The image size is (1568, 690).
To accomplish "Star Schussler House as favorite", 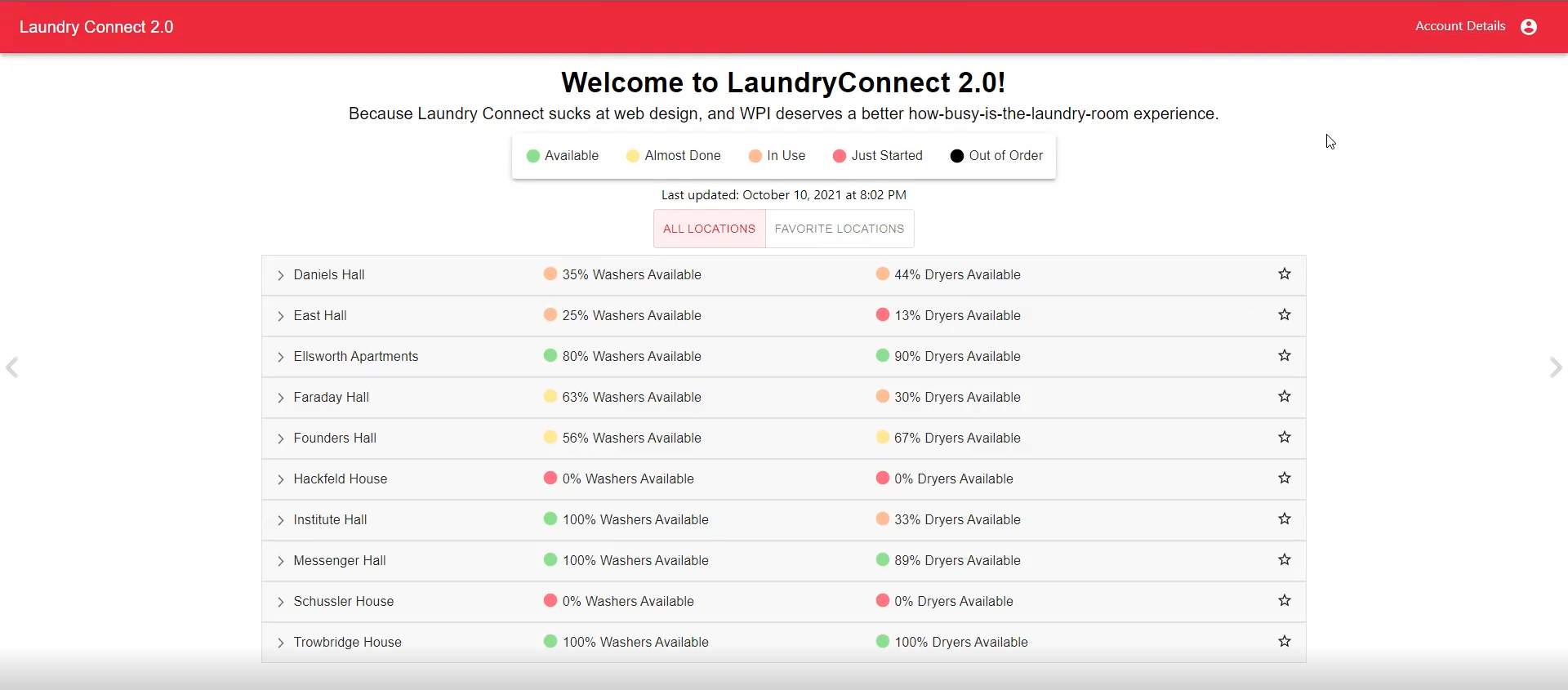I will [x=1285, y=600].
